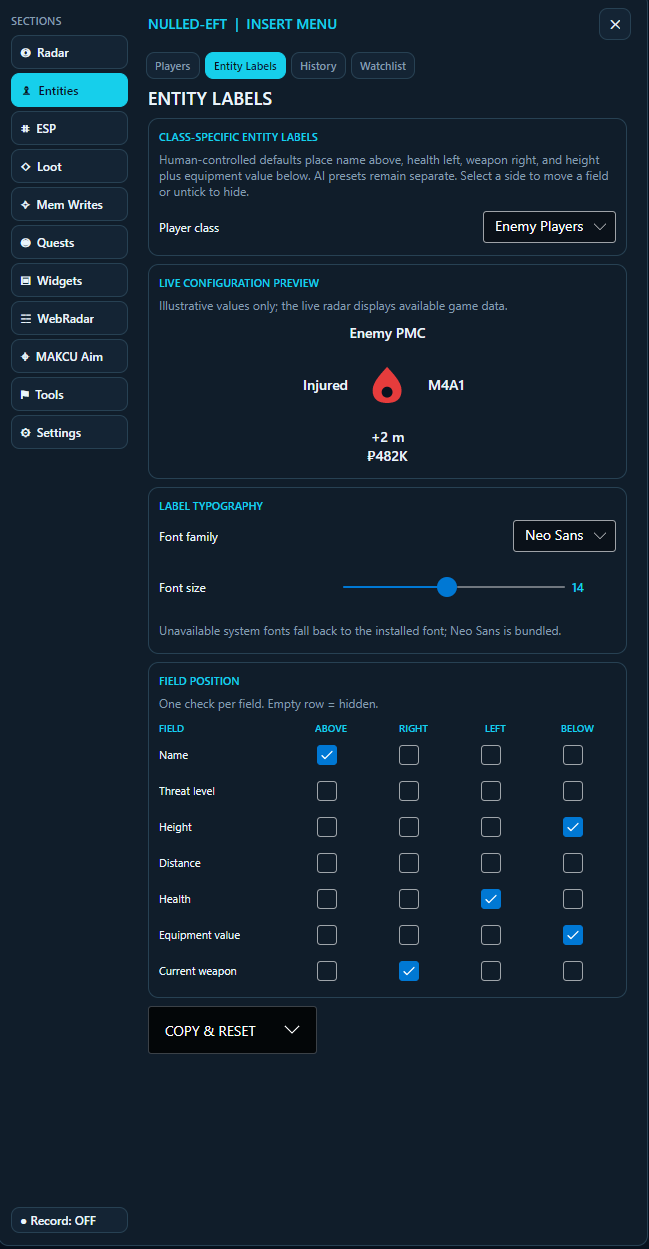Click the M4A1 weapon preview label
This screenshot has width=649, height=1249.
point(446,385)
